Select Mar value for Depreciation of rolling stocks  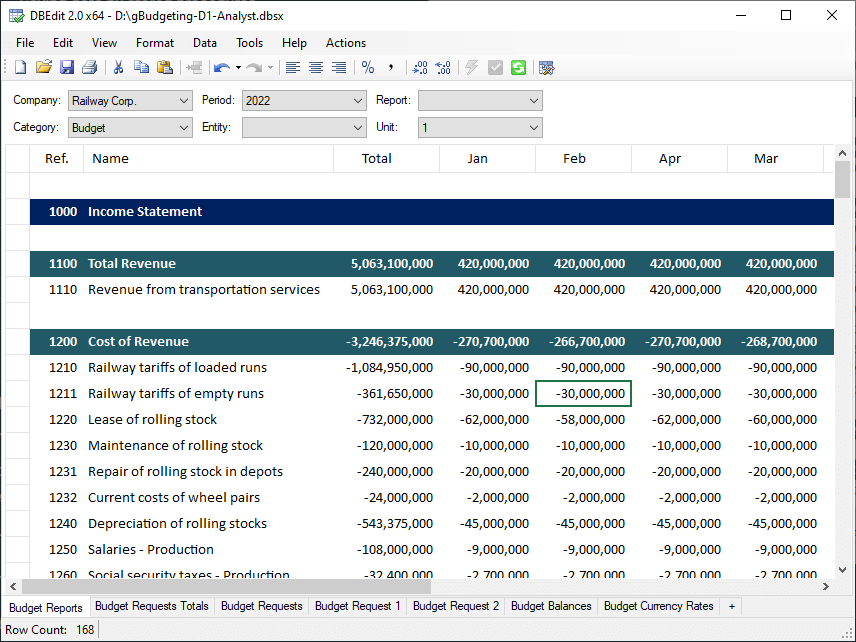coord(775,524)
